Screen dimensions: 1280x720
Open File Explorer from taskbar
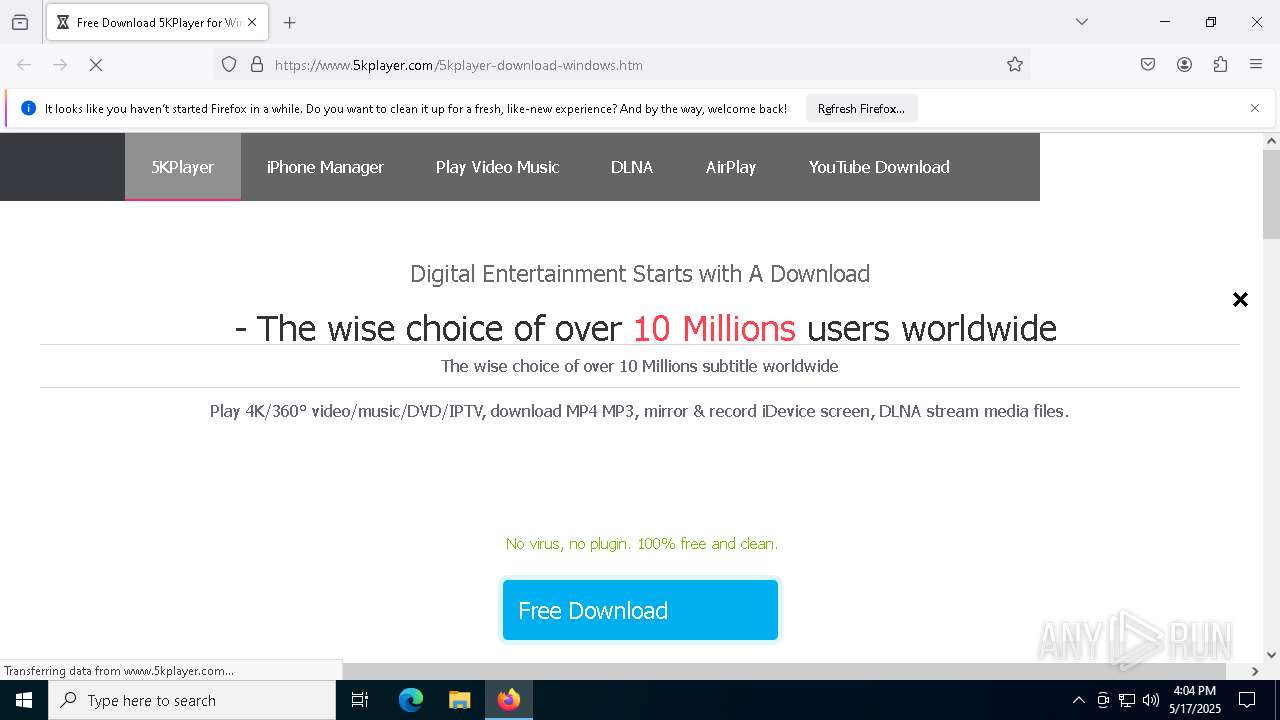[459, 700]
